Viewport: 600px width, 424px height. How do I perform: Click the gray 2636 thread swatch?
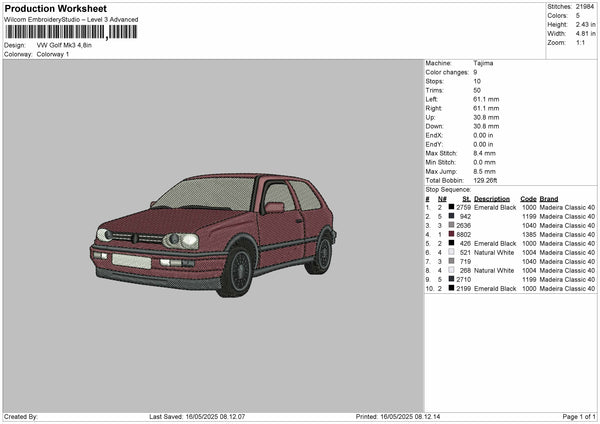click(x=452, y=225)
